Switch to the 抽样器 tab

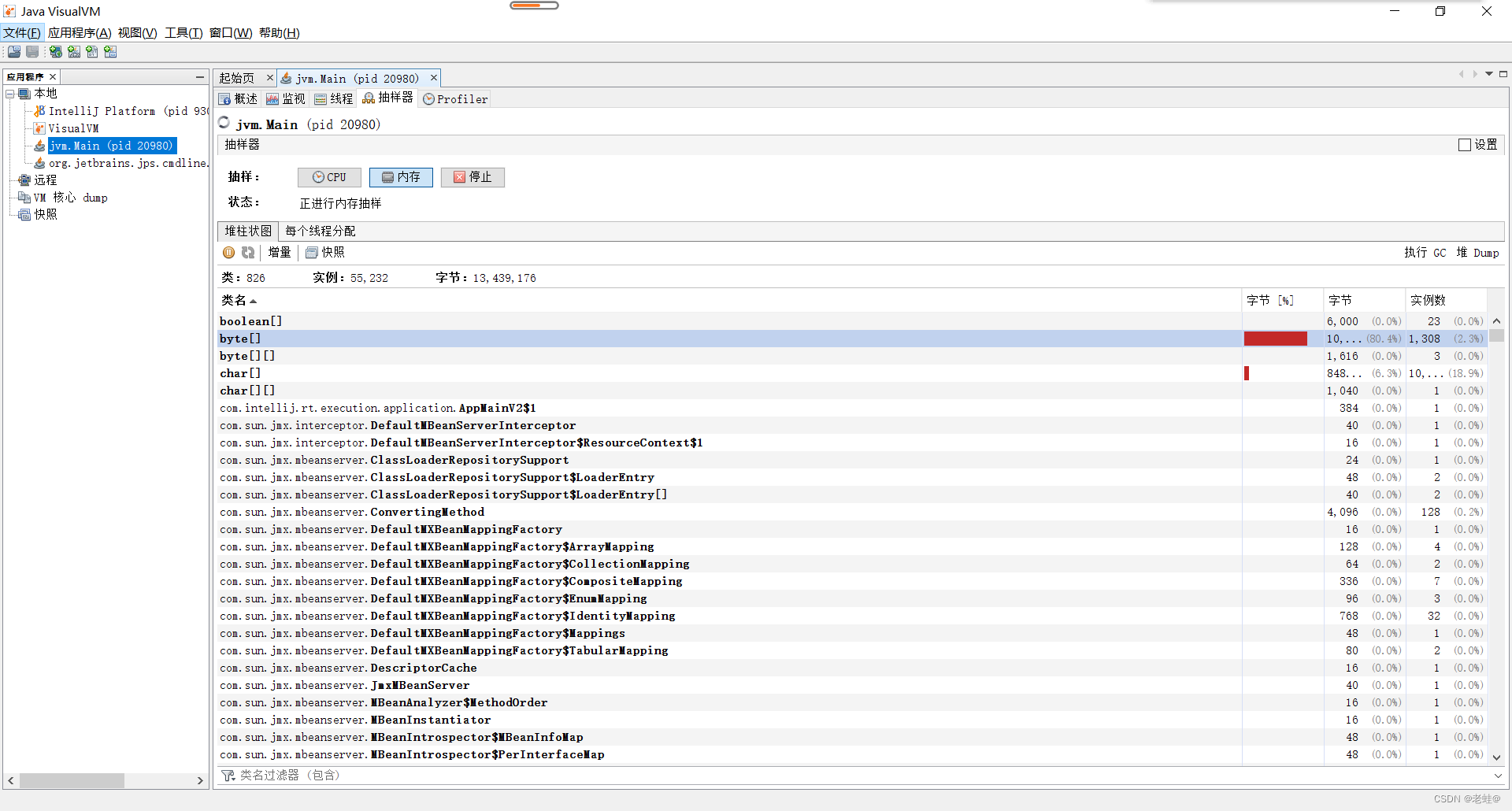388,98
